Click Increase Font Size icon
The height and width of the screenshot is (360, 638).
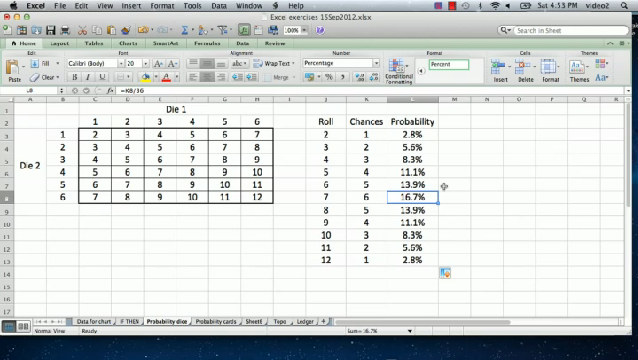tap(159, 63)
